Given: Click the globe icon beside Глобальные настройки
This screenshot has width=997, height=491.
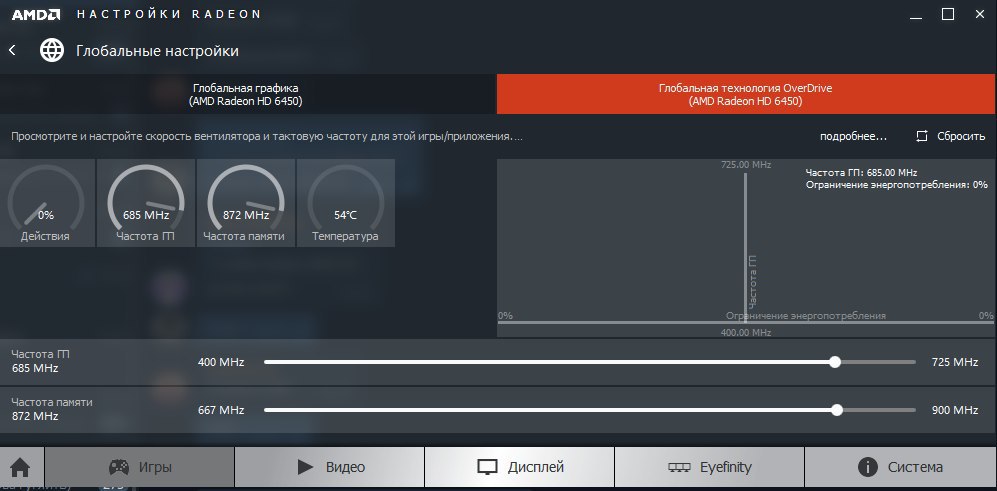Looking at the screenshot, I should coord(52,50).
